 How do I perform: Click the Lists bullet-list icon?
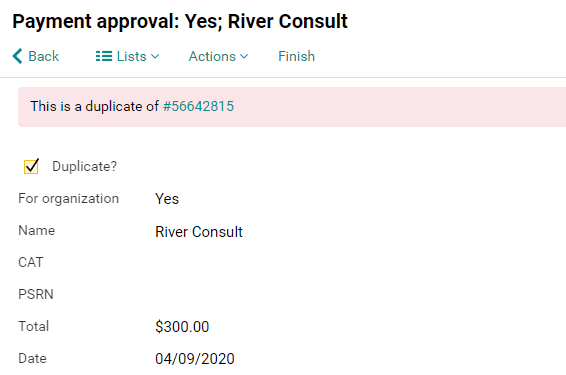104,56
